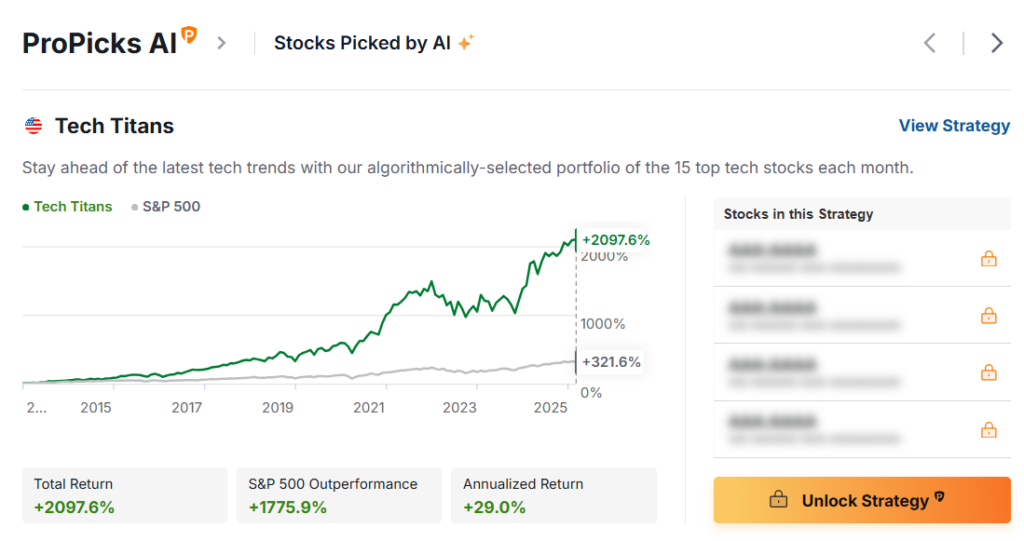Open the View Strategy link
This screenshot has height=541, width=1024.
(x=954, y=126)
